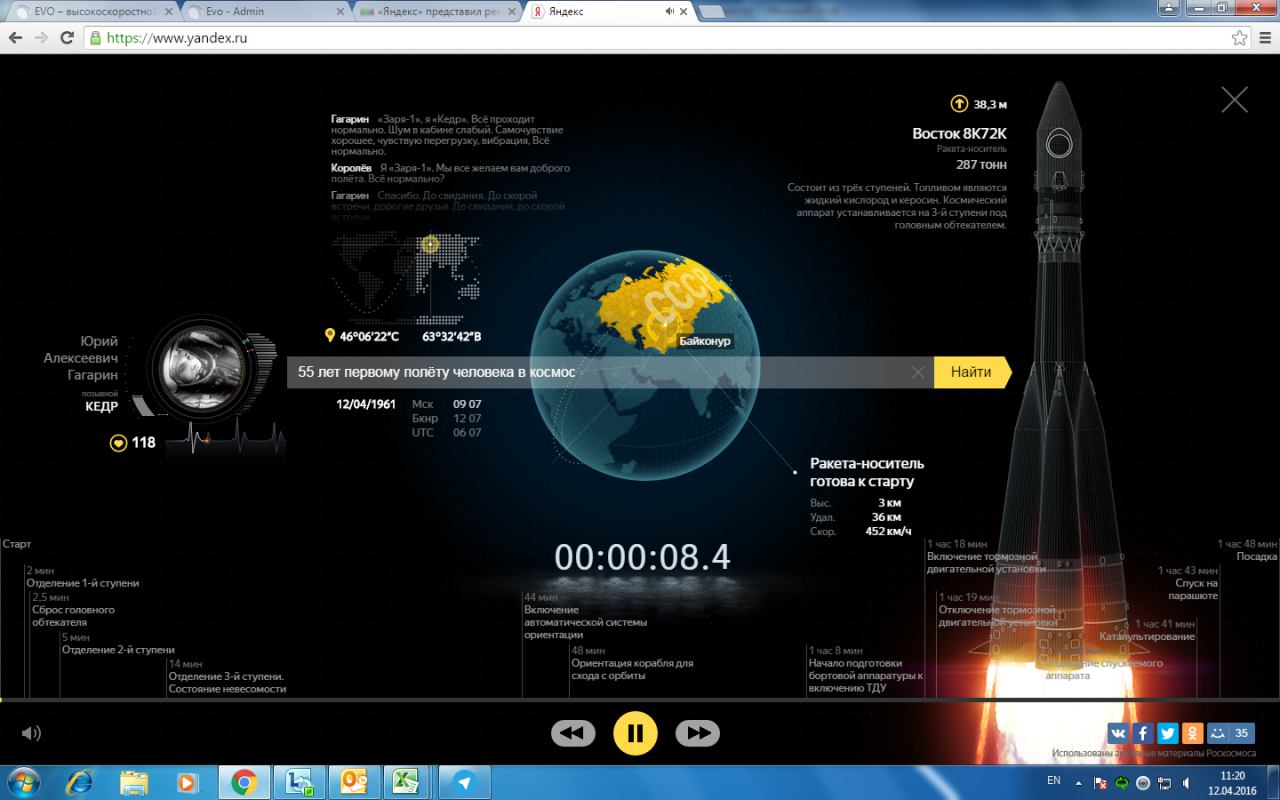
Task: Jump to automatic orientation system marker at 44 min
Action: click(x=585, y=615)
